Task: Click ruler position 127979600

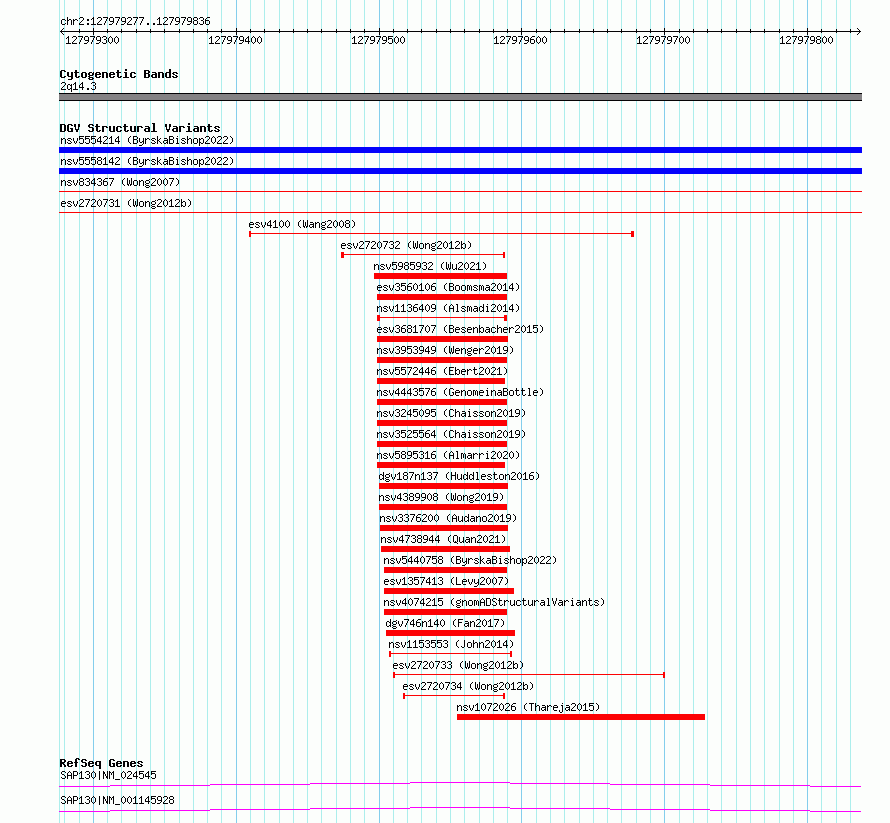Action: [x=520, y=40]
